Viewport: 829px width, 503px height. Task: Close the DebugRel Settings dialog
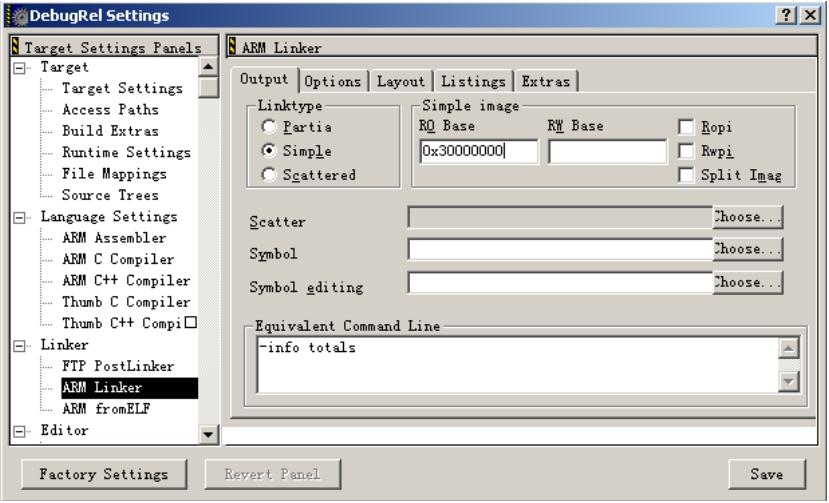click(810, 15)
